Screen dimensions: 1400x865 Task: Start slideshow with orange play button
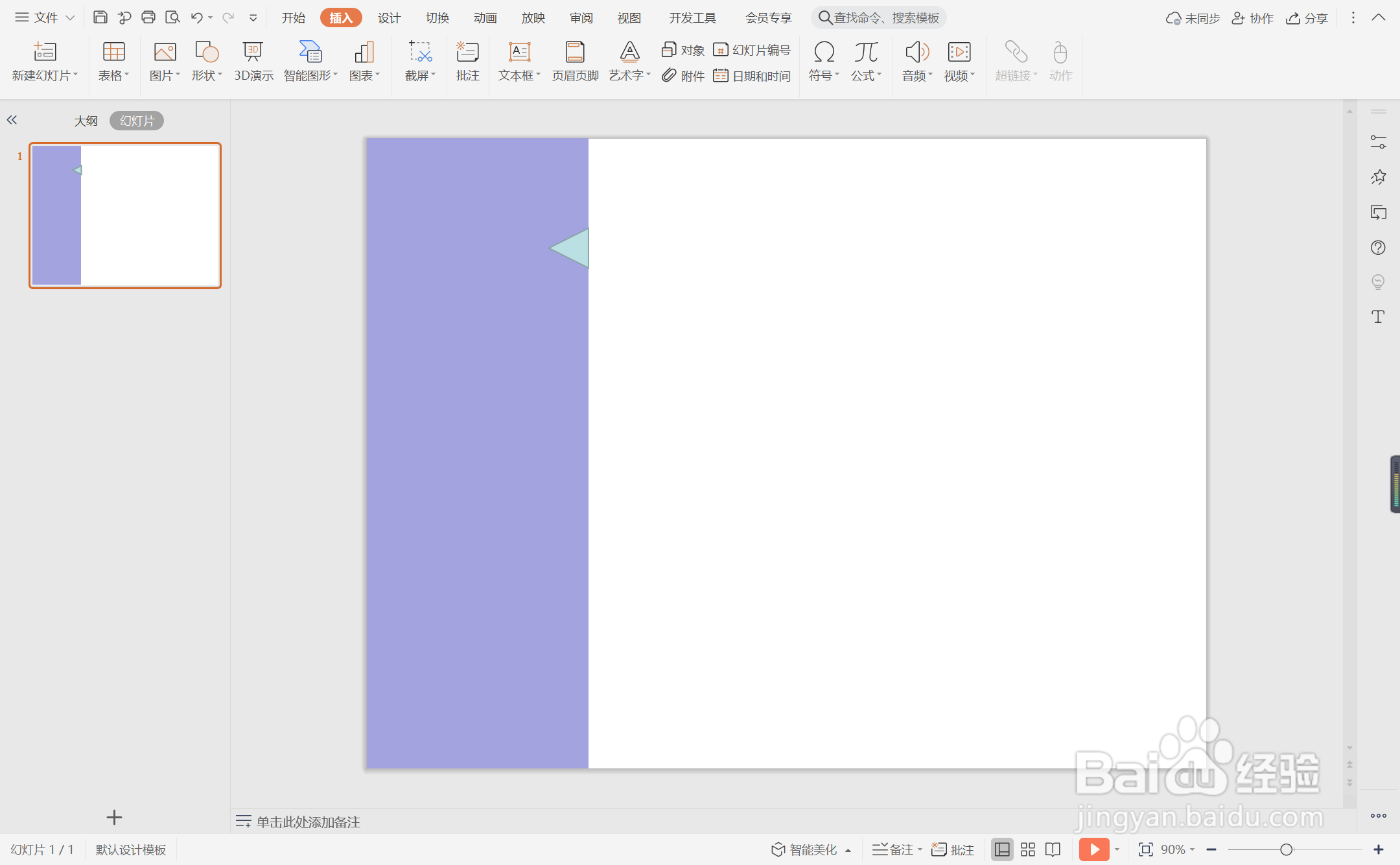[x=1093, y=849]
